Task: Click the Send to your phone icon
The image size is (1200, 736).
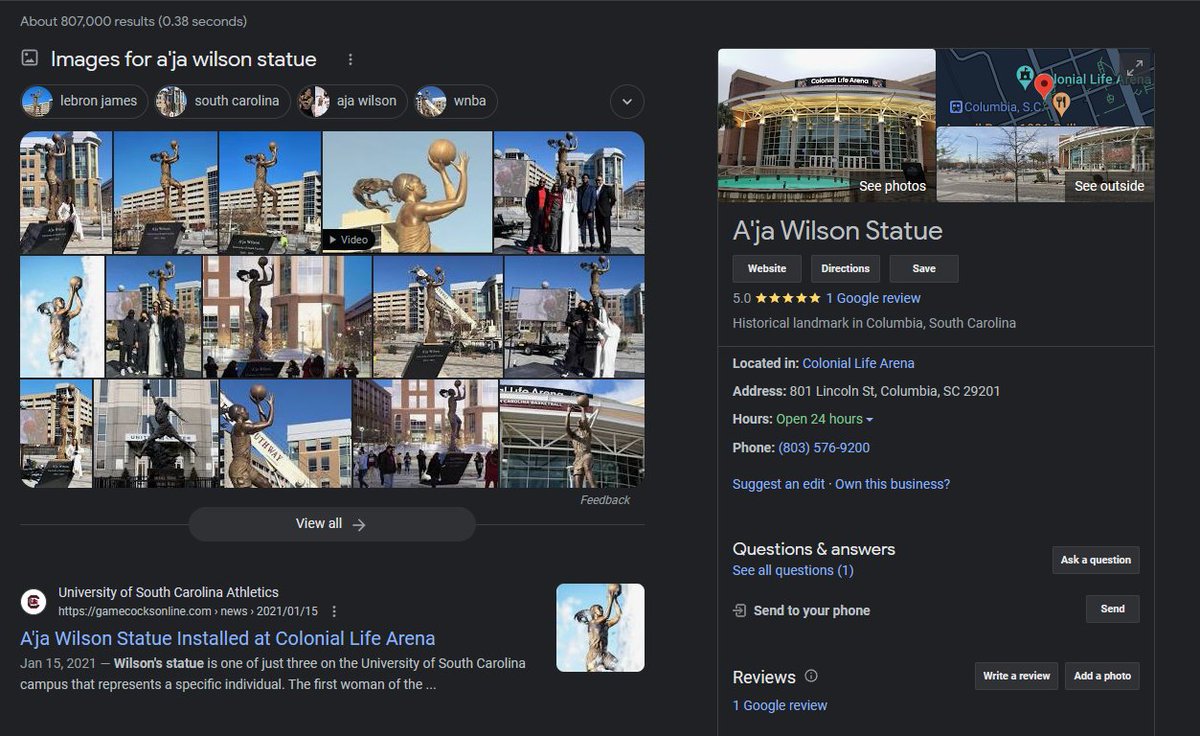Action: pyautogui.click(x=739, y=610)
